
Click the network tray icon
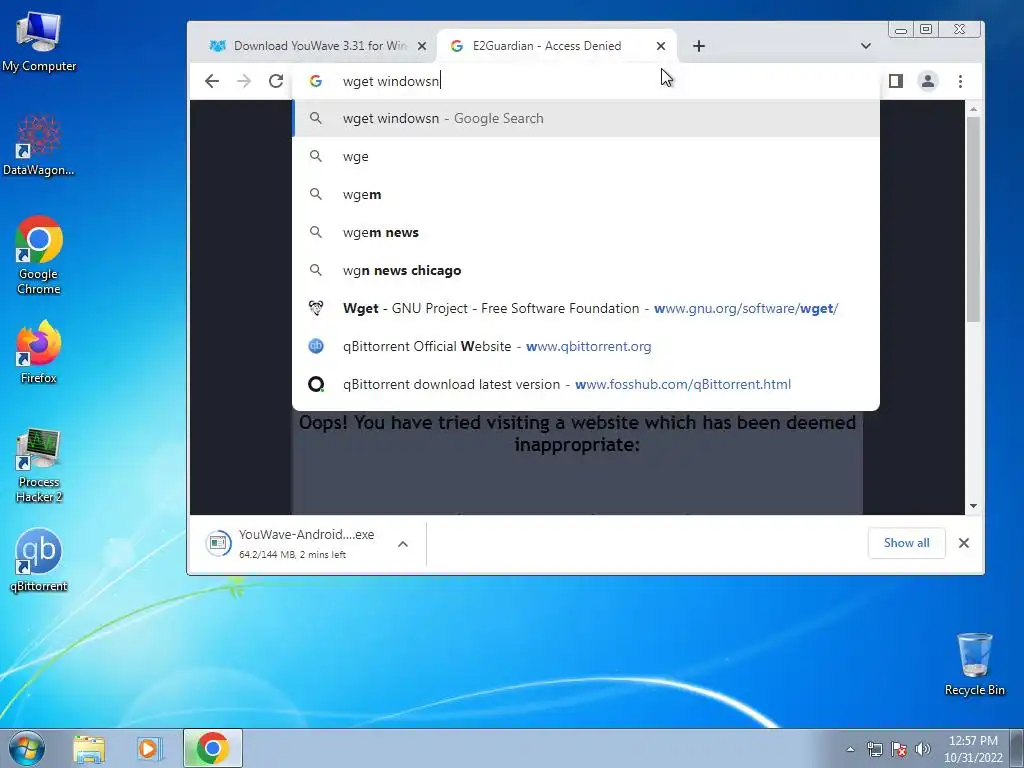874,749
